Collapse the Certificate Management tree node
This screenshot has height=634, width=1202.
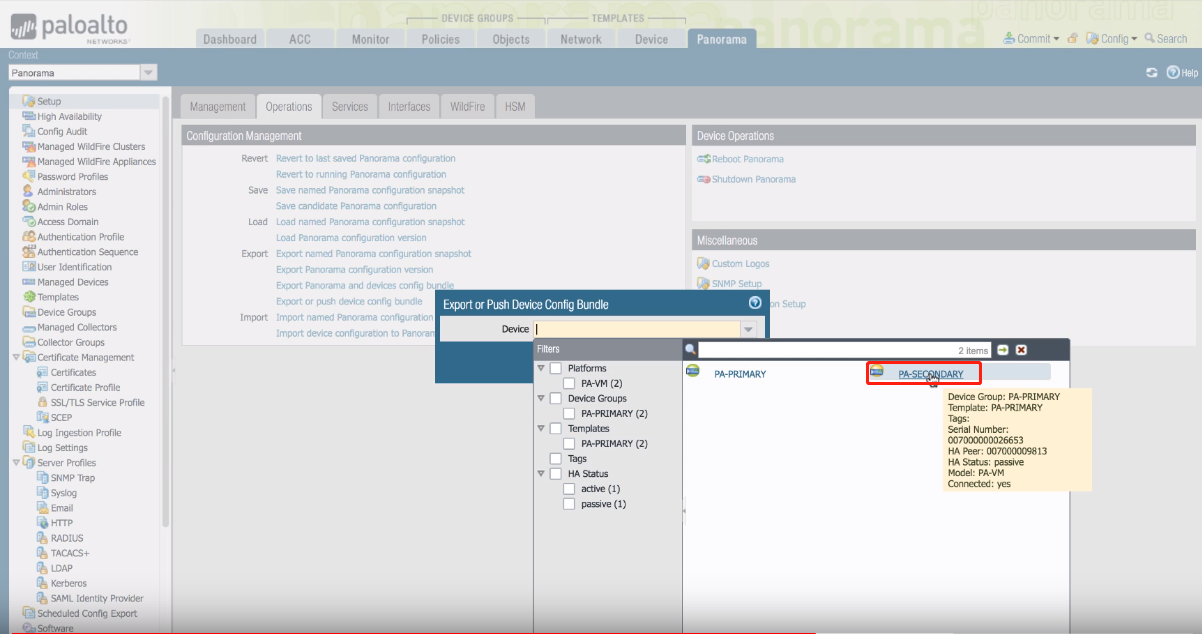point(16,358)
